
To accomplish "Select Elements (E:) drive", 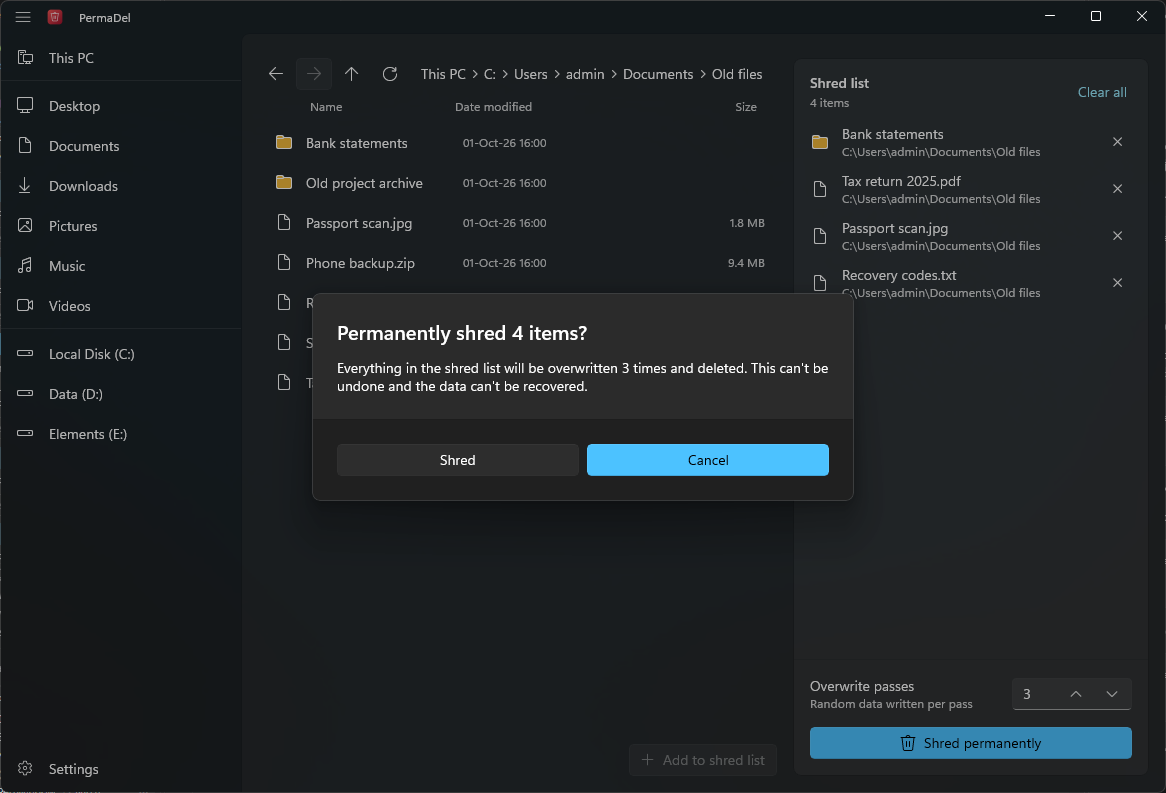I will click(x=120, y=434).
